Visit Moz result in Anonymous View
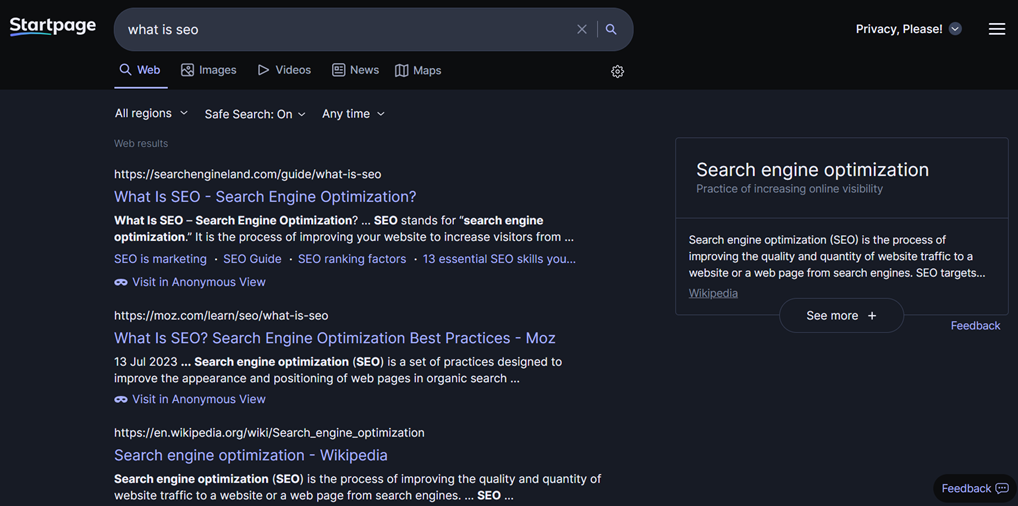Image resolution: width=1018 pixels, height=506 pixels. pyautogui.click(x=190, y=399)
